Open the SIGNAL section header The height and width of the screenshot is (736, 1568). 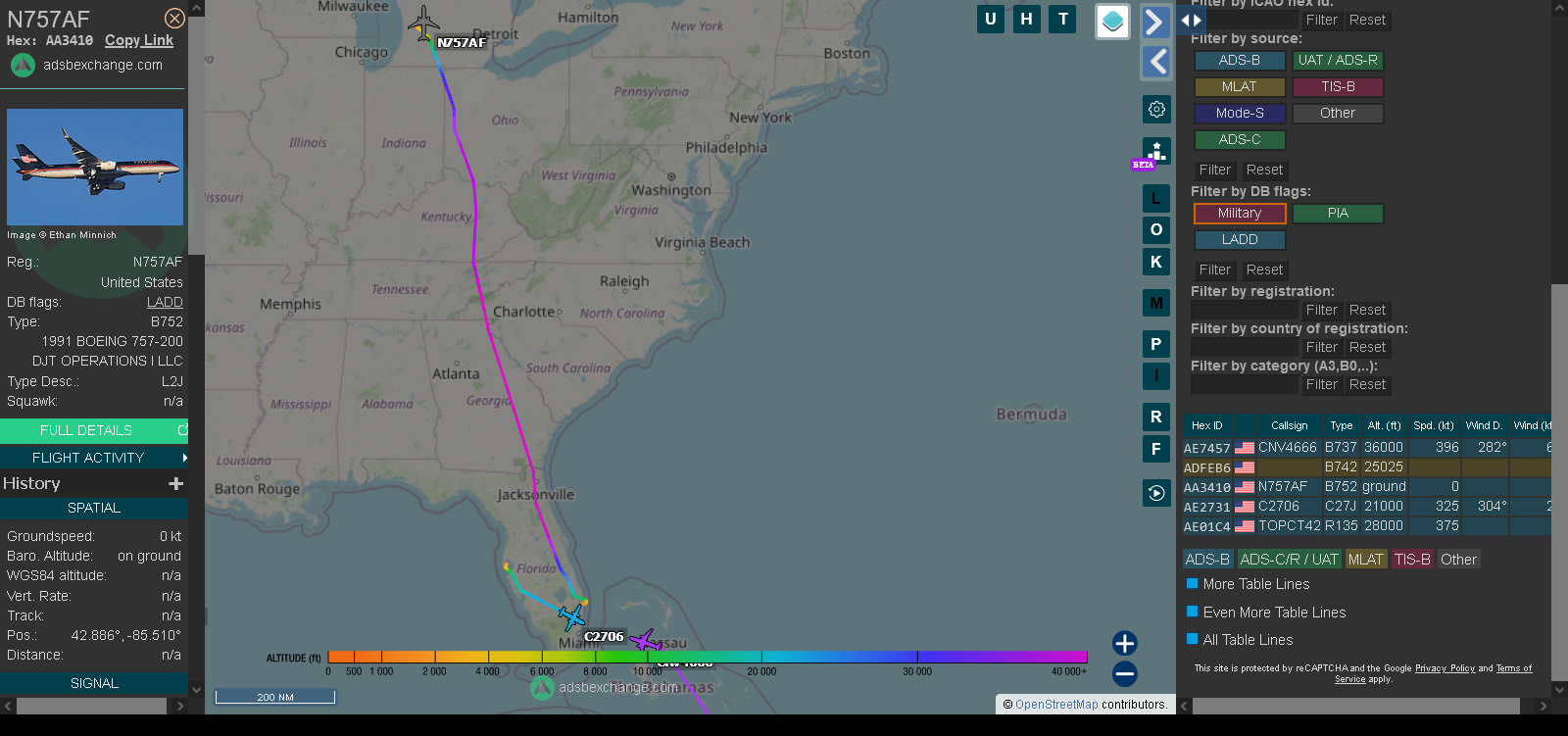coord(94,683)
